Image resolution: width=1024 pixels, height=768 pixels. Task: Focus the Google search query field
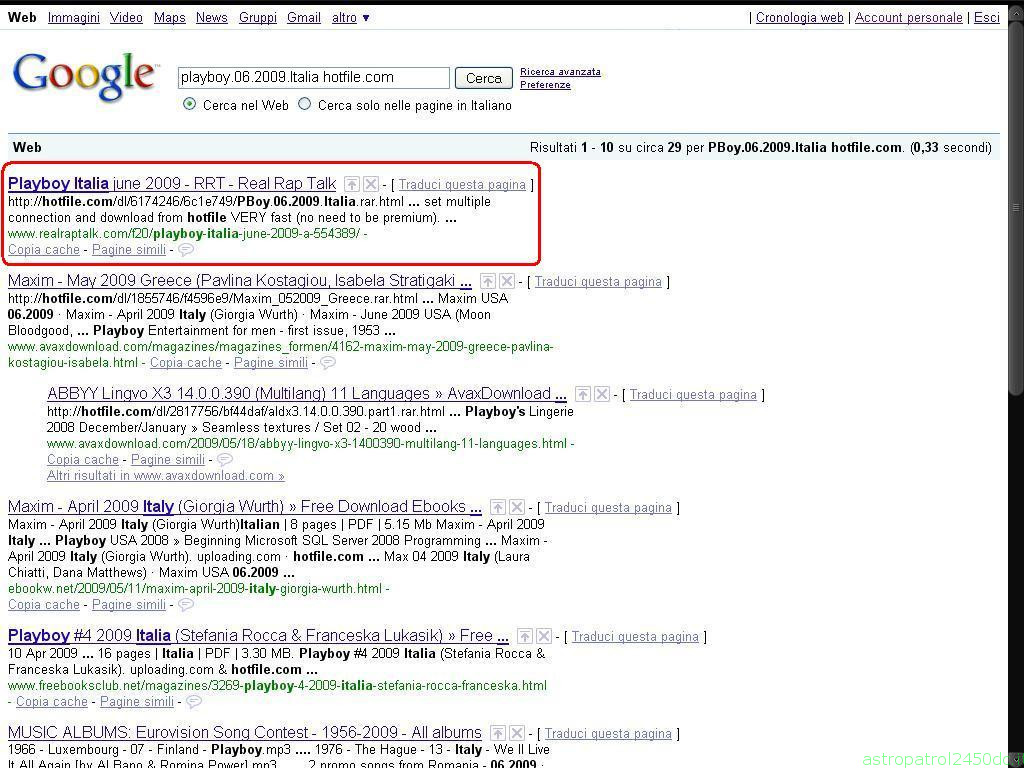(x=313, y=78)
